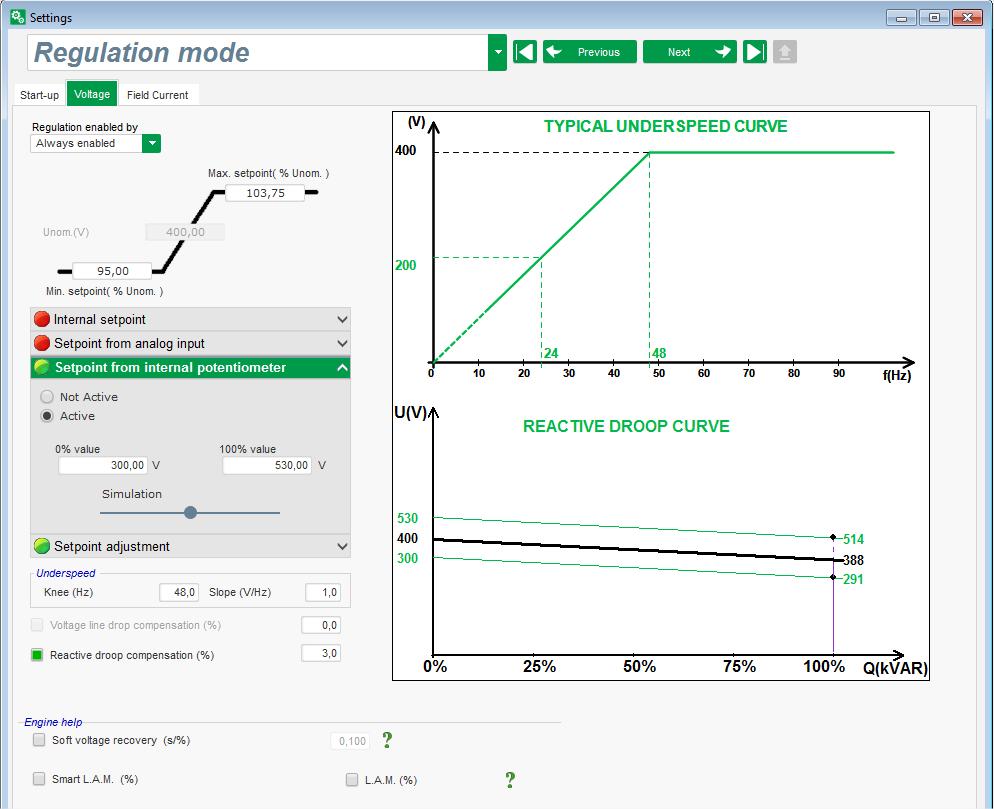994x809 pixels.
Task: Enable Soft voltage recovery checkbox
Action: [x=39, y=740]
